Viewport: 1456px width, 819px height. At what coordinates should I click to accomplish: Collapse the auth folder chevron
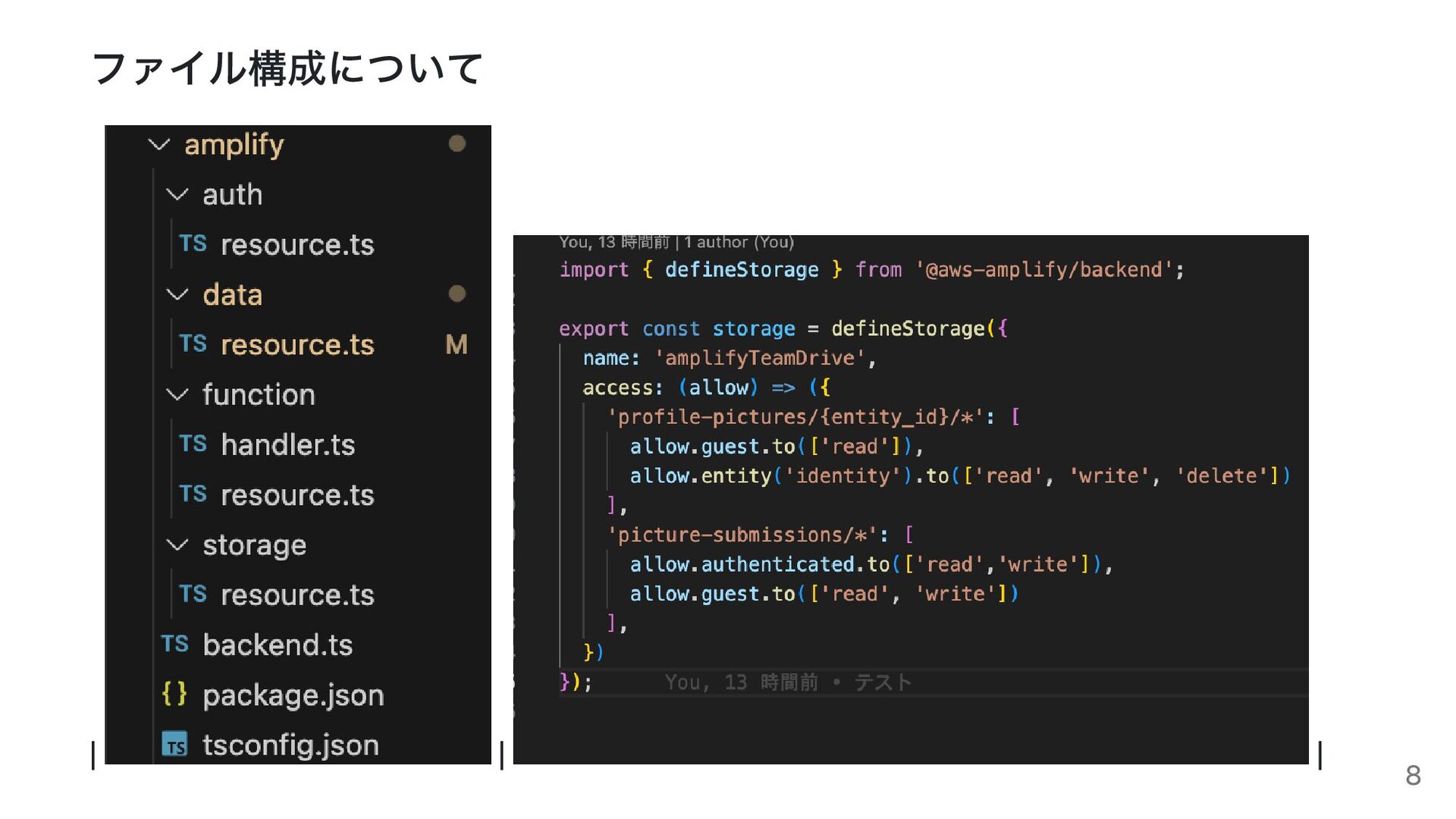pyautogui.click(x=177, y=195)
